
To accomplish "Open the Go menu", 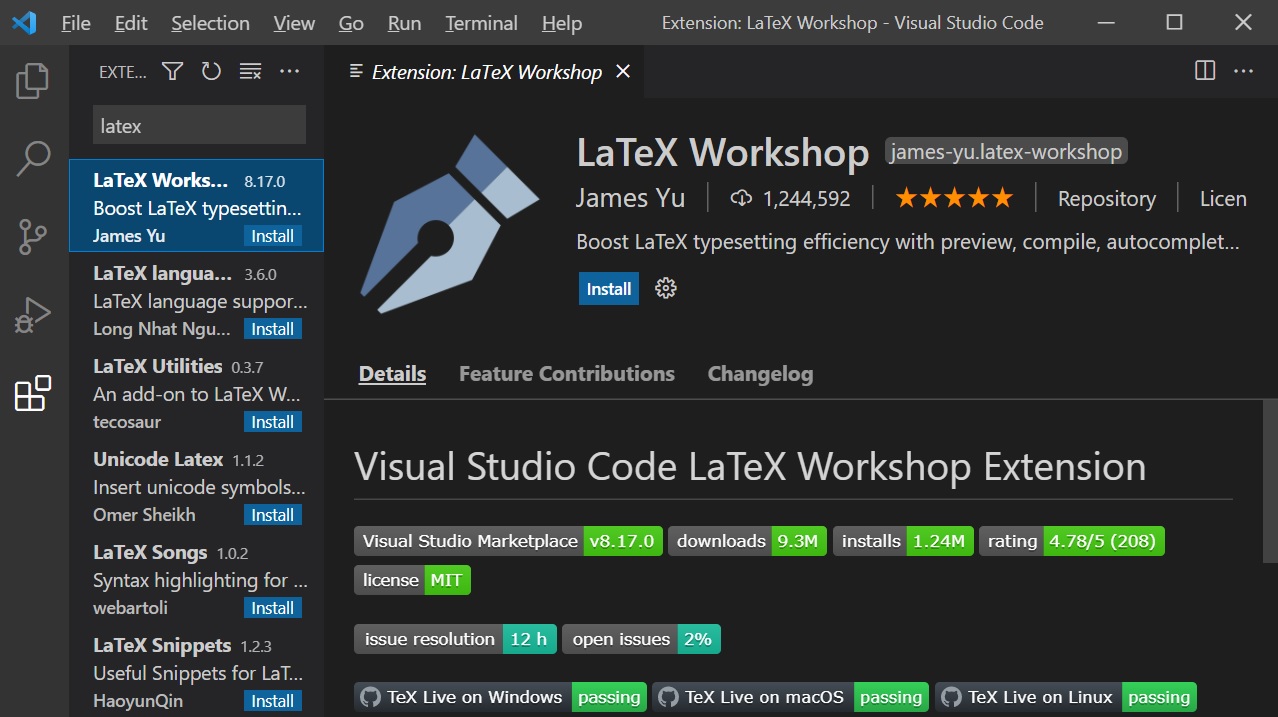I will [x=351, y=23].
